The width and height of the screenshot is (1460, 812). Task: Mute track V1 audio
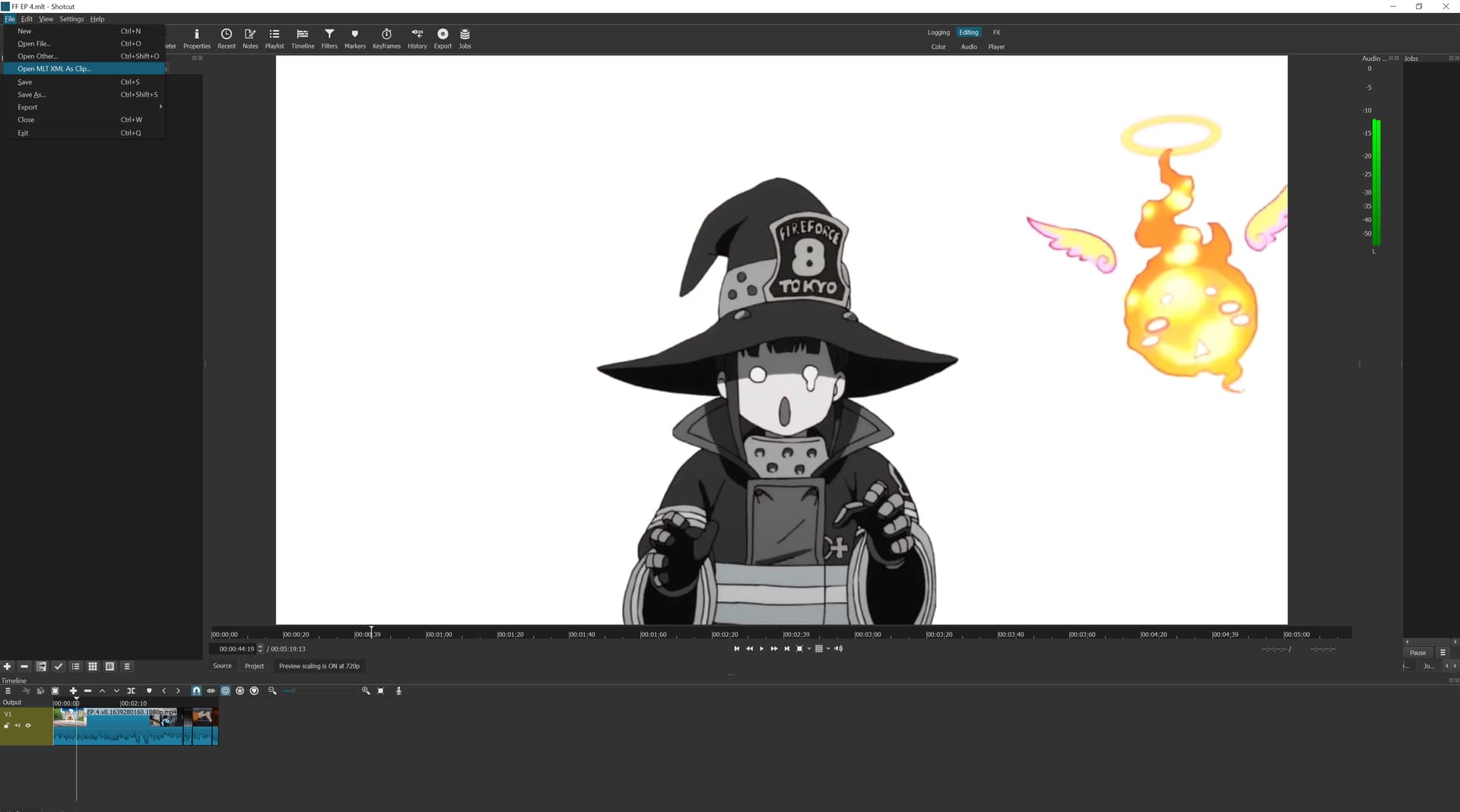pyautogui.click(x=17, y=725)
